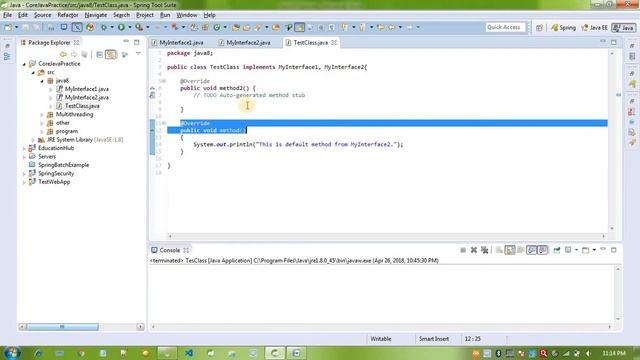Screen dimensions: 640x360
Task: Close the TestClass.java editor tab
Action: [x=334, y=42]
